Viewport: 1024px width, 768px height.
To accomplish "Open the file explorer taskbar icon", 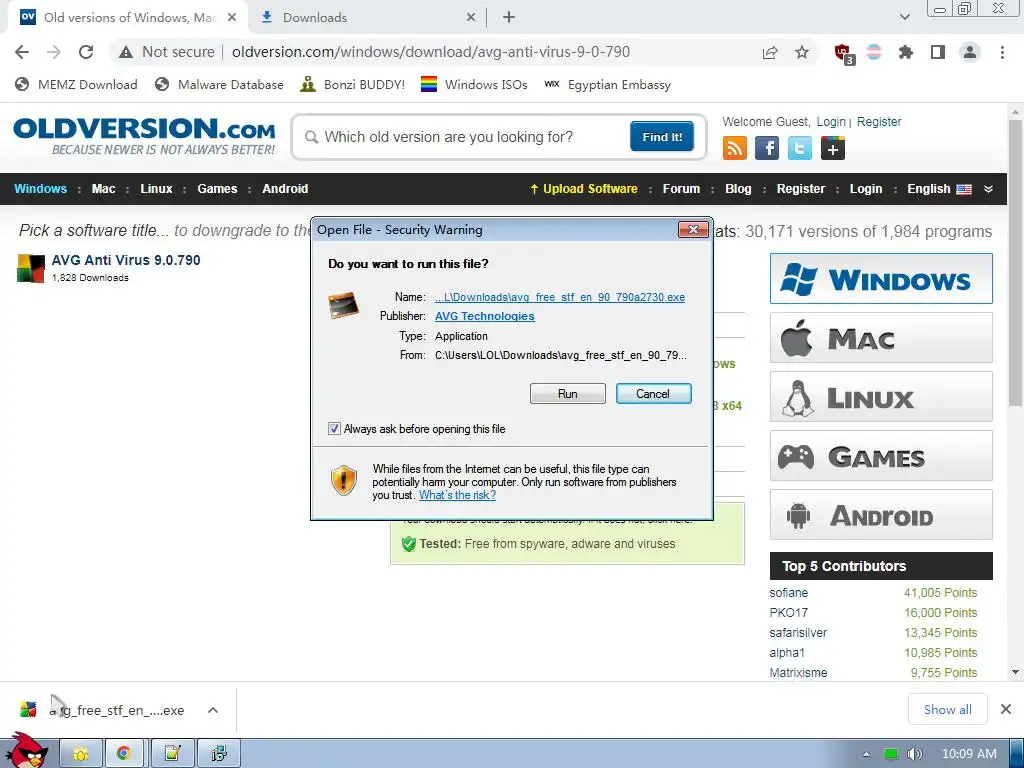I will point(81,754).
